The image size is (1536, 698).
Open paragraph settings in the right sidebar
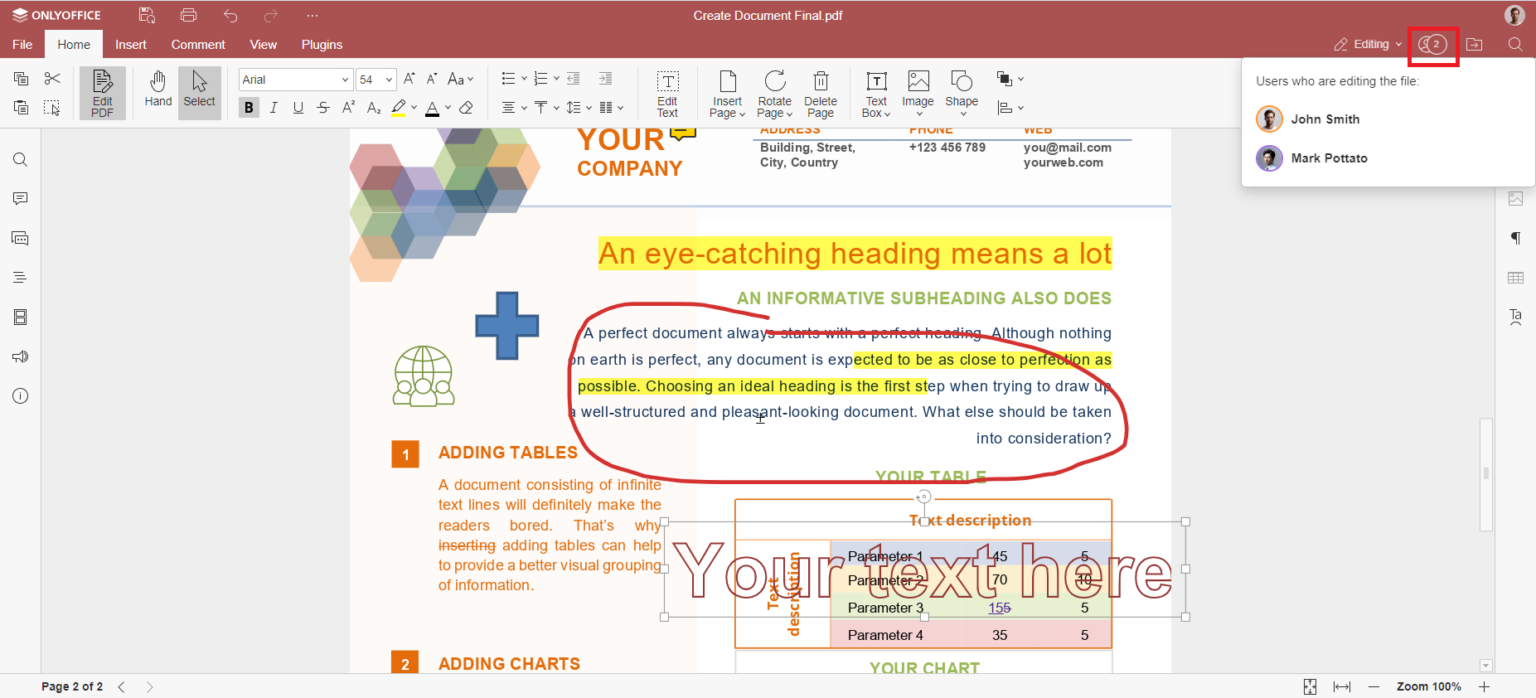[x=1515, y=238]
